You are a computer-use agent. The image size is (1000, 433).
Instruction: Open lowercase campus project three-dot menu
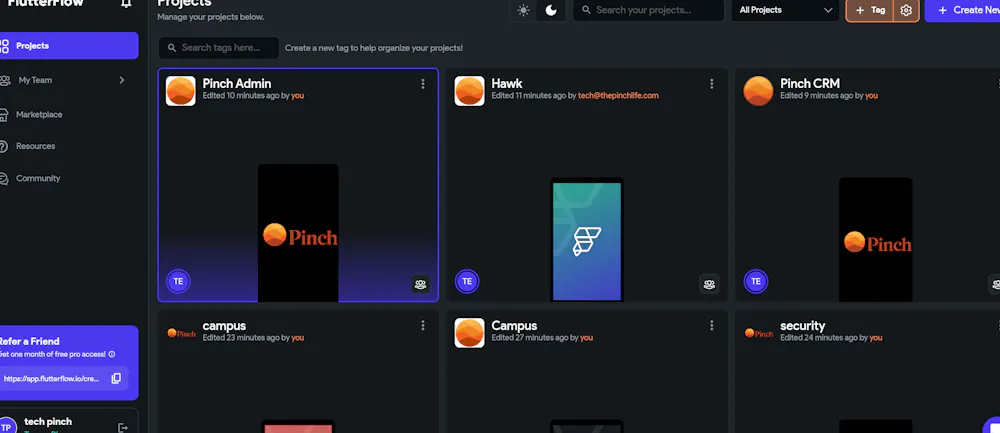point(422,325)
